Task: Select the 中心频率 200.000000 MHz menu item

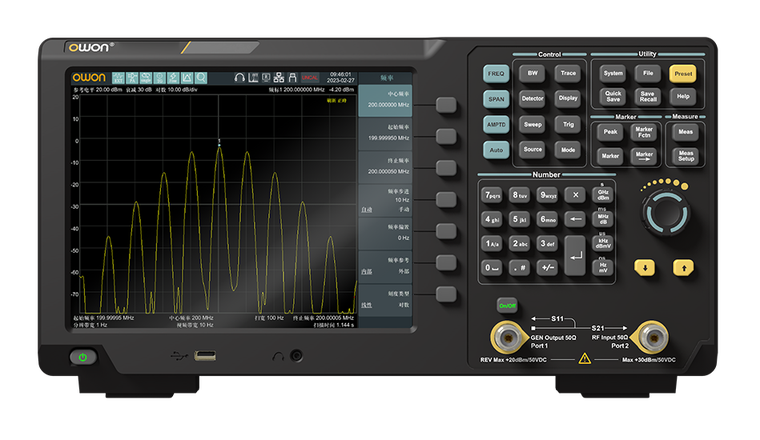Action: click(385, 100)
